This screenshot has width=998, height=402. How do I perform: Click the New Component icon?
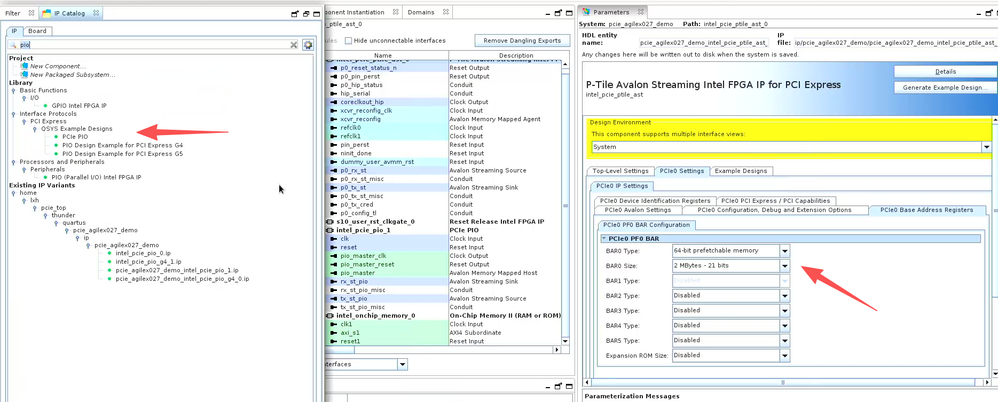click(x=24, y=66)
